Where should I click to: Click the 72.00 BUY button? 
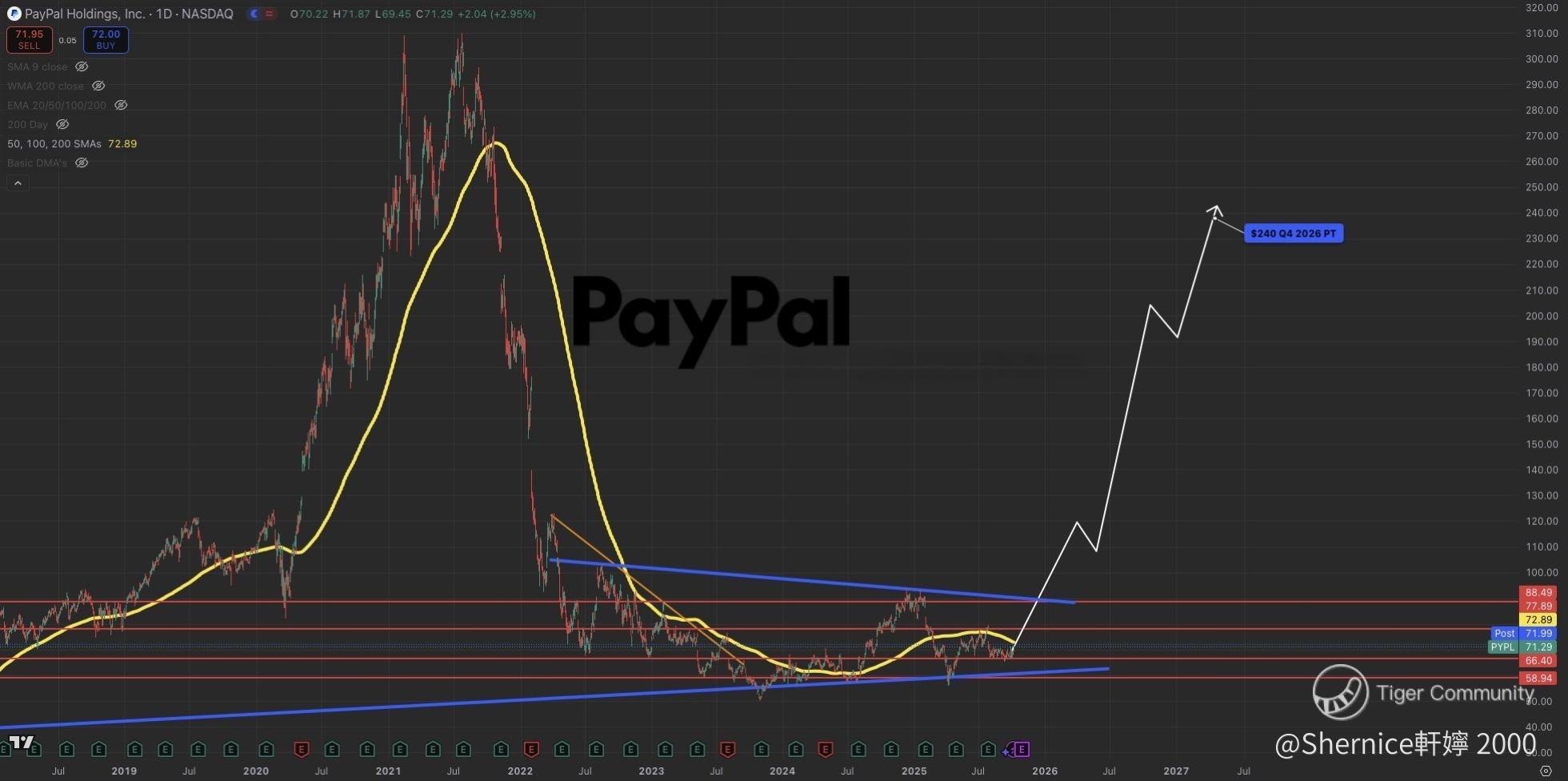click(106, 39)
